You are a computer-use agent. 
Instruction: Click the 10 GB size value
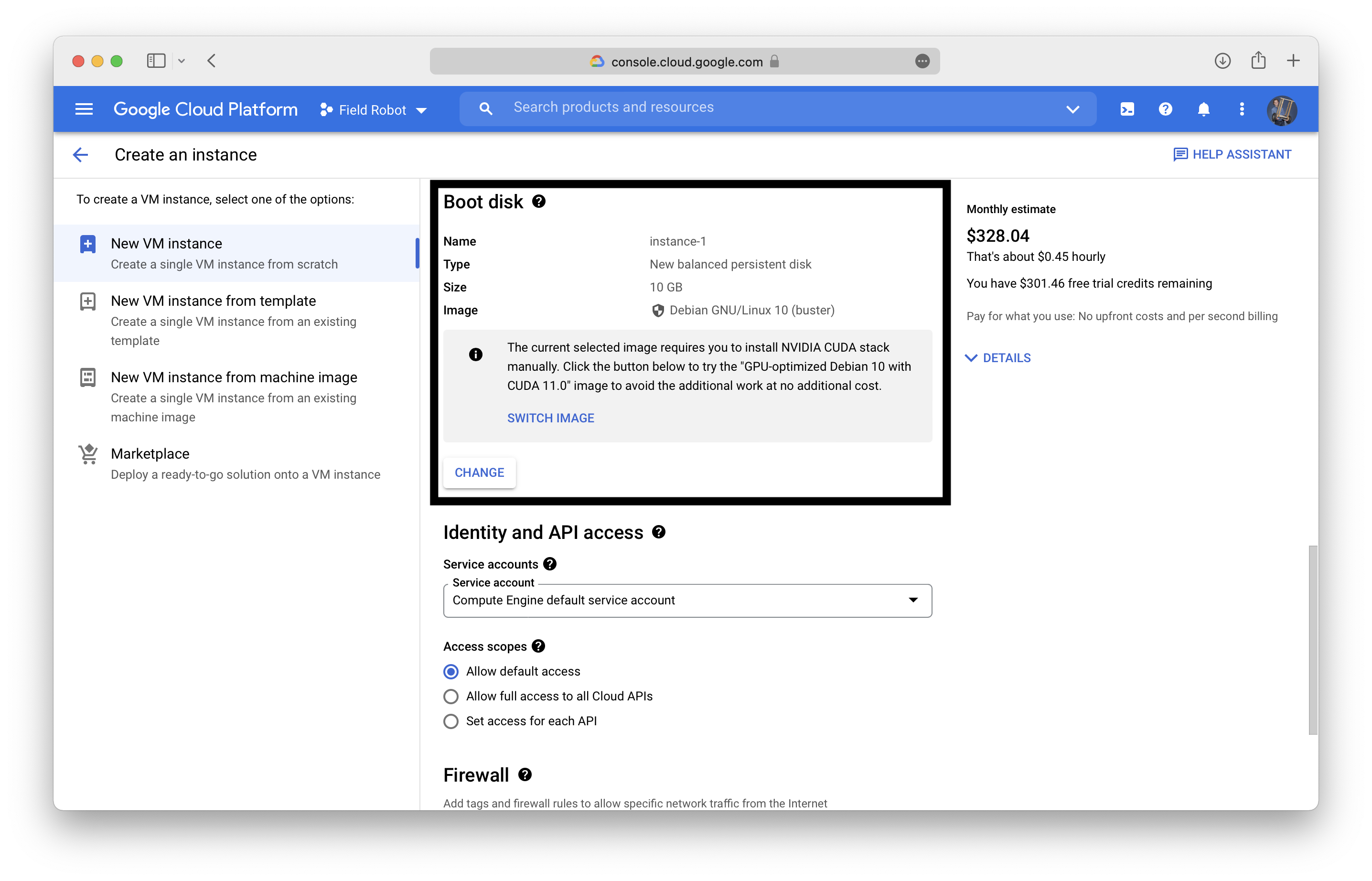tap(666, 287)
